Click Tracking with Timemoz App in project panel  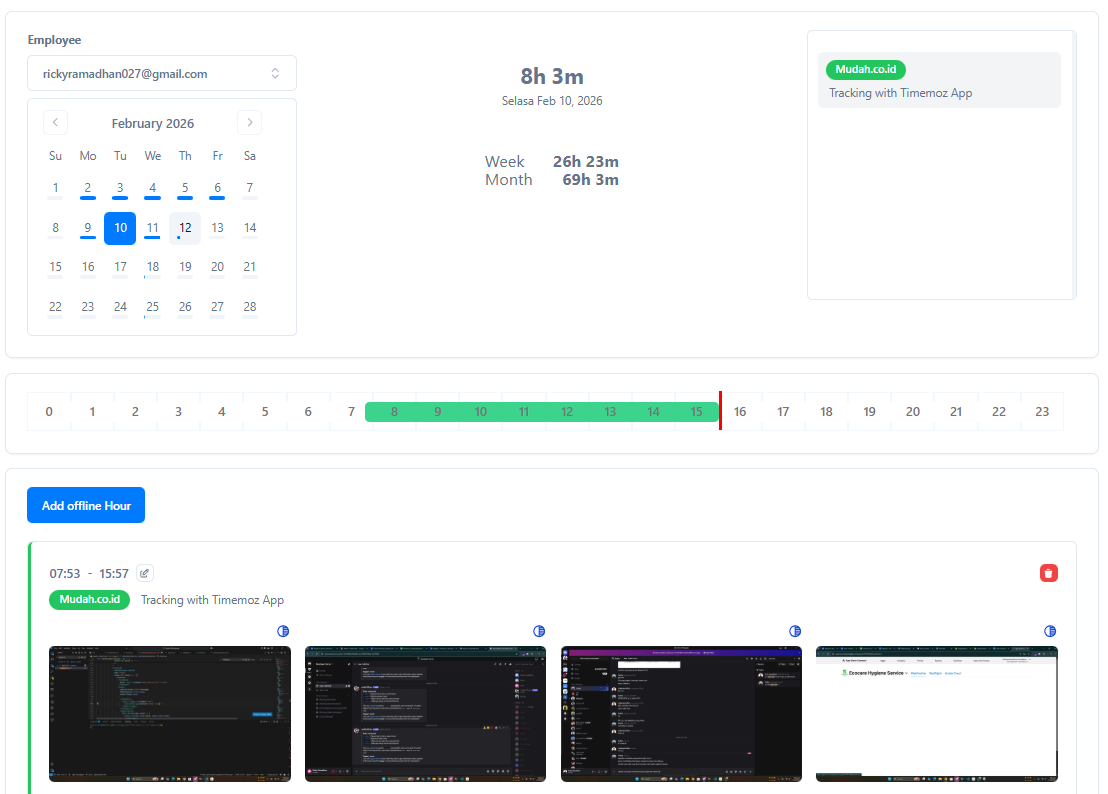coord(900,93)
